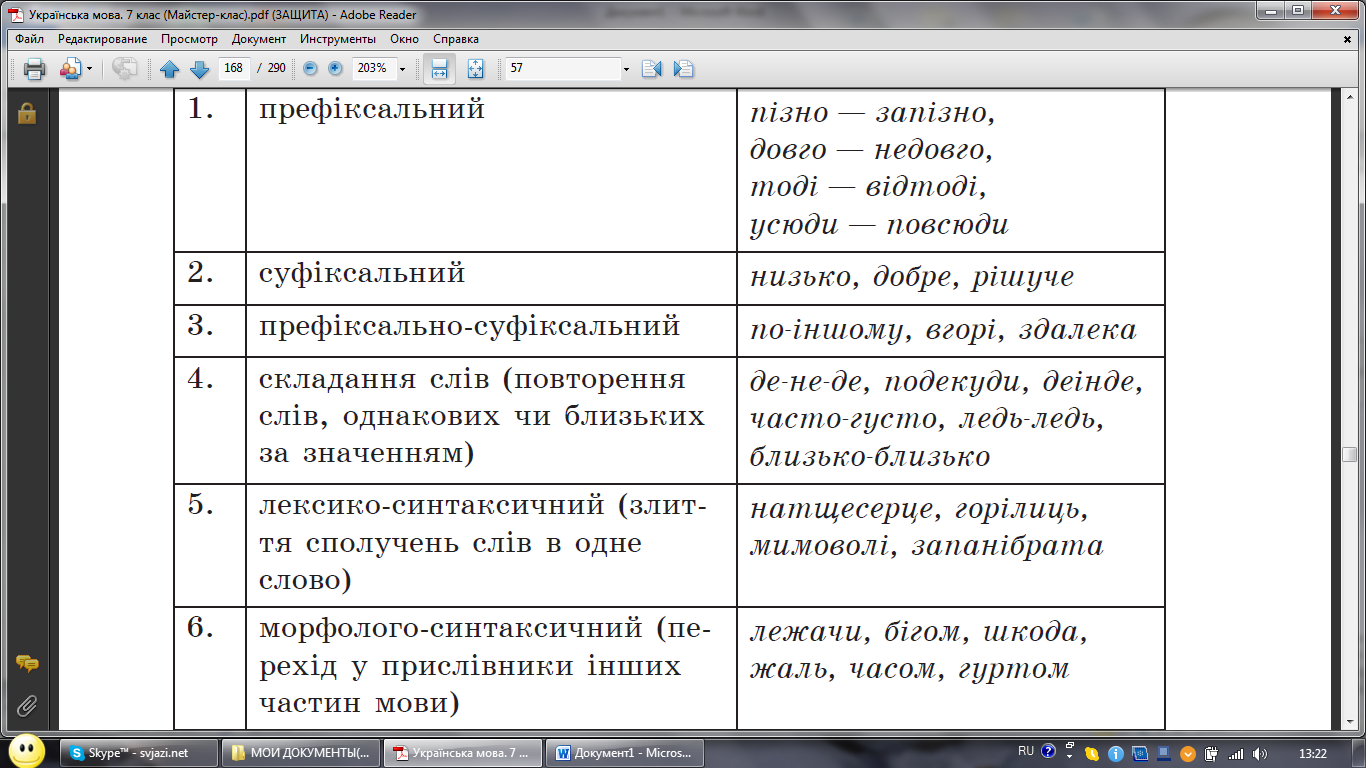1366x768 pixels.
Task: Switch to МОИ ДОКУМЕНТЫ folder taskbar button
Action: coord(300,752)
